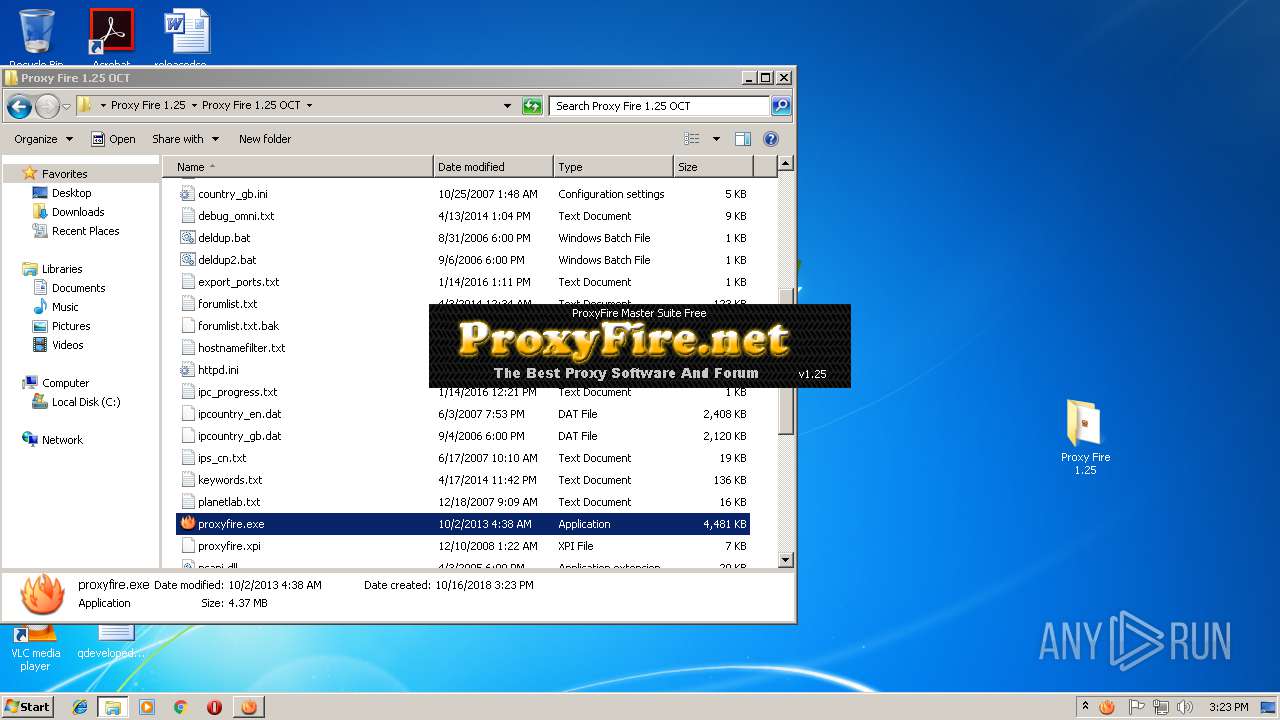Open the Recycle Bin desktop icon
The width and height of the screenshot is (1280, 720).
click(36, 38)
